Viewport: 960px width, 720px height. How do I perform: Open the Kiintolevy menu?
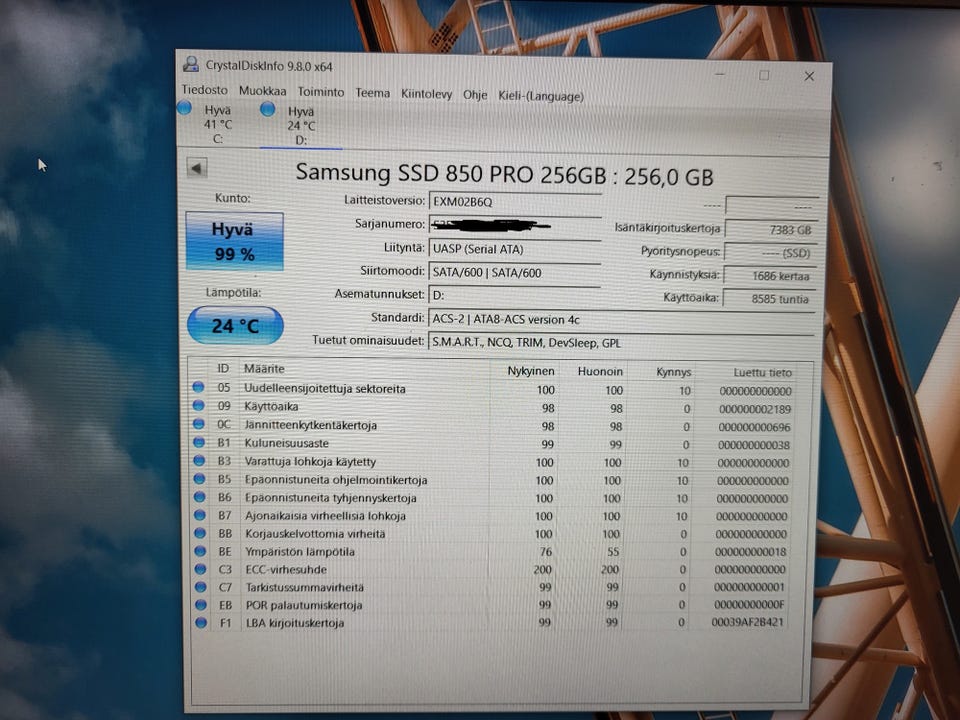click(x=427, y=94)
